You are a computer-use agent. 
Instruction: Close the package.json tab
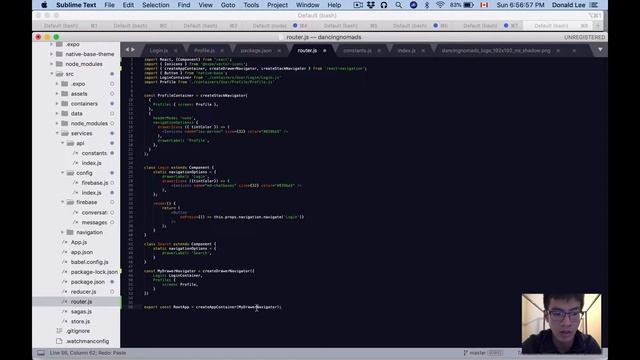coord(279,51)
